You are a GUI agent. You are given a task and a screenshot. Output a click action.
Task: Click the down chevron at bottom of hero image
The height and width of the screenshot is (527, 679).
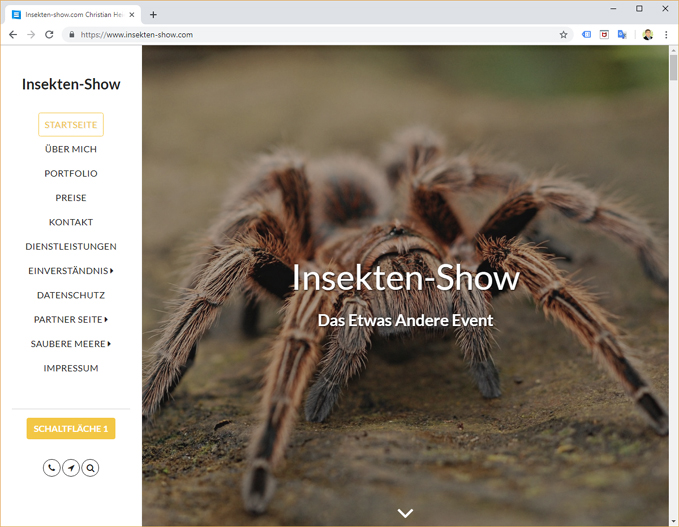[x=405, y=513]
